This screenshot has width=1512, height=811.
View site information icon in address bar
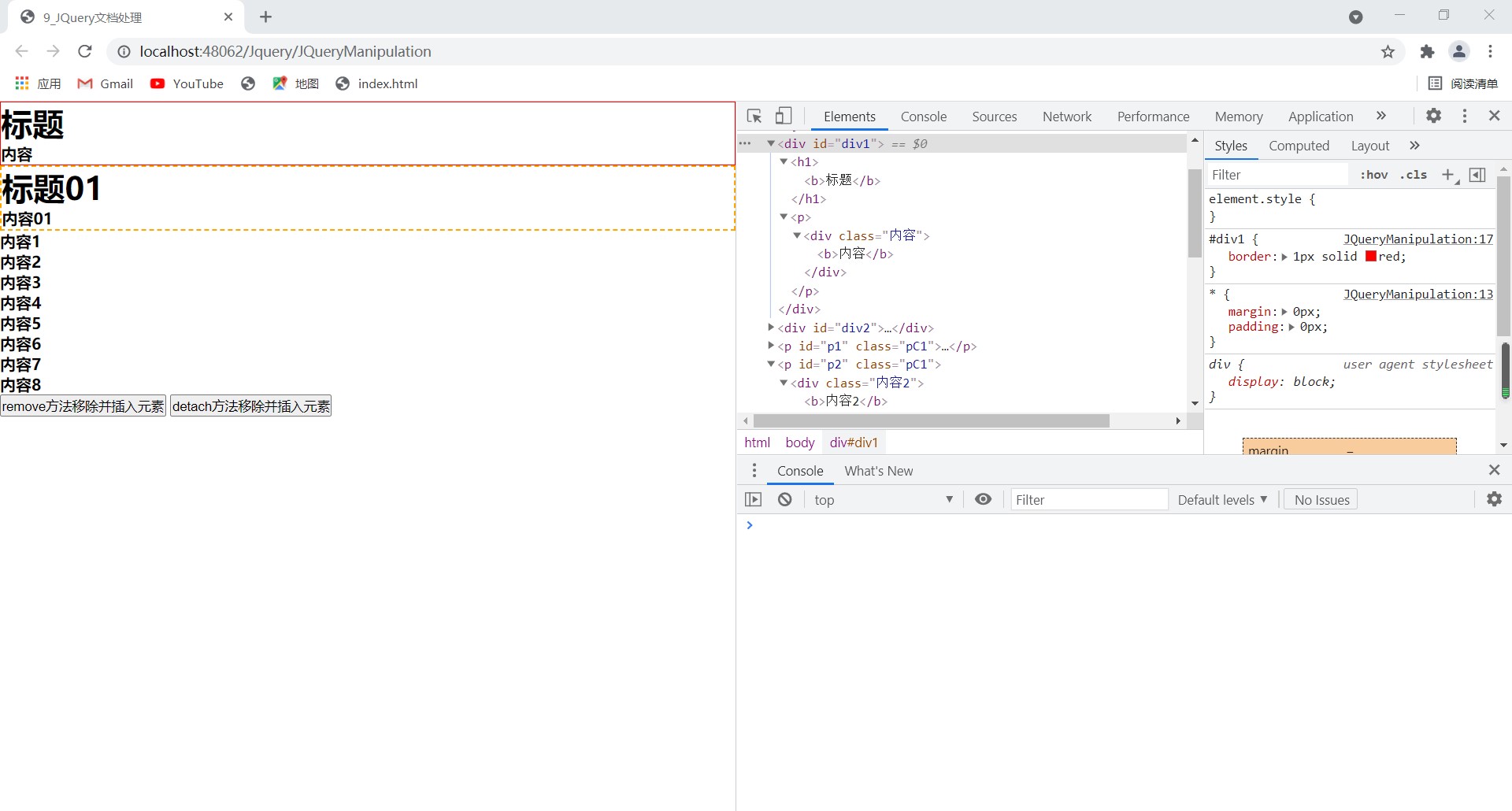124,51
